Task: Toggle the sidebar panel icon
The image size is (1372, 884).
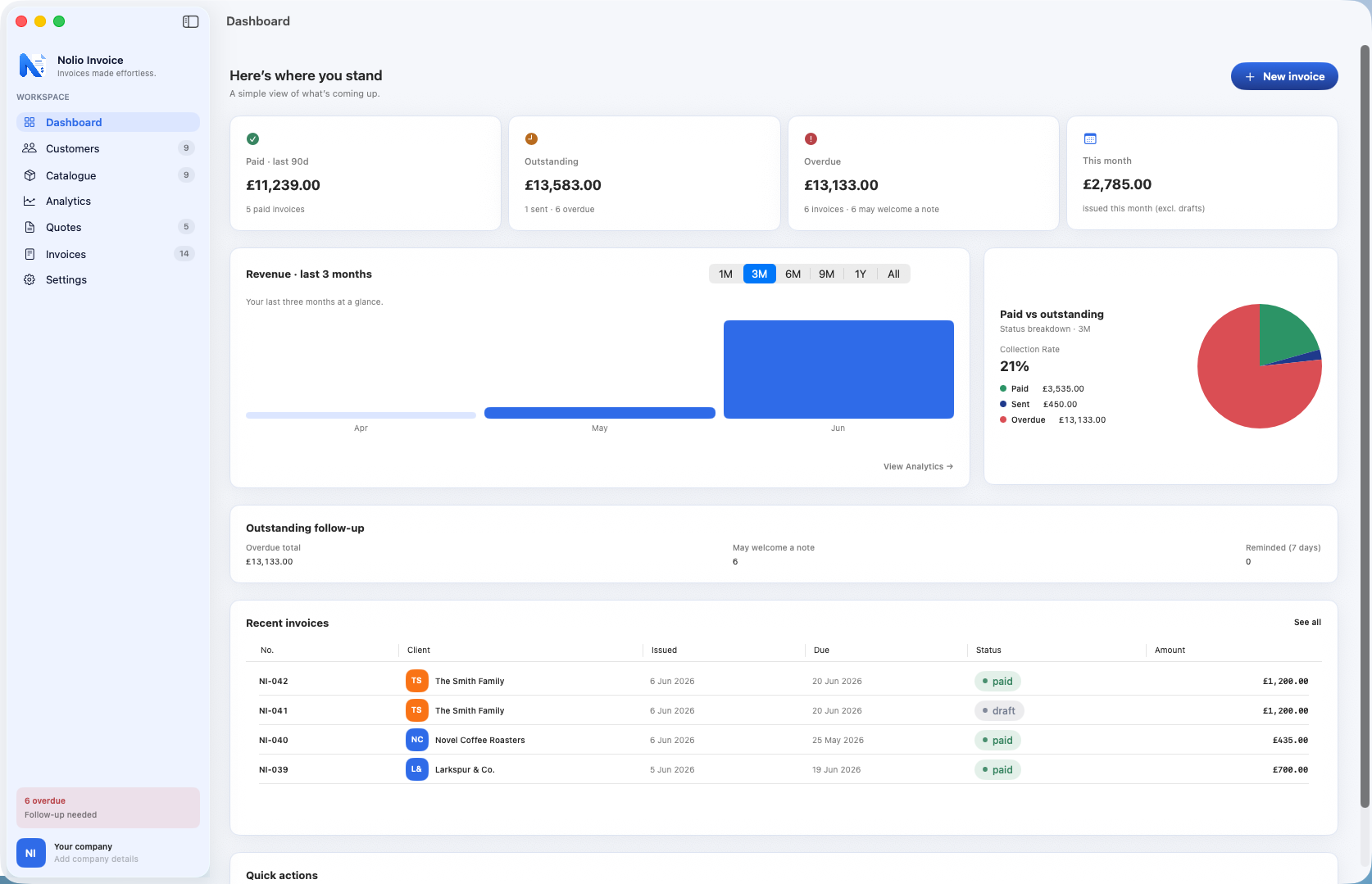Action: tap(190, 21)
